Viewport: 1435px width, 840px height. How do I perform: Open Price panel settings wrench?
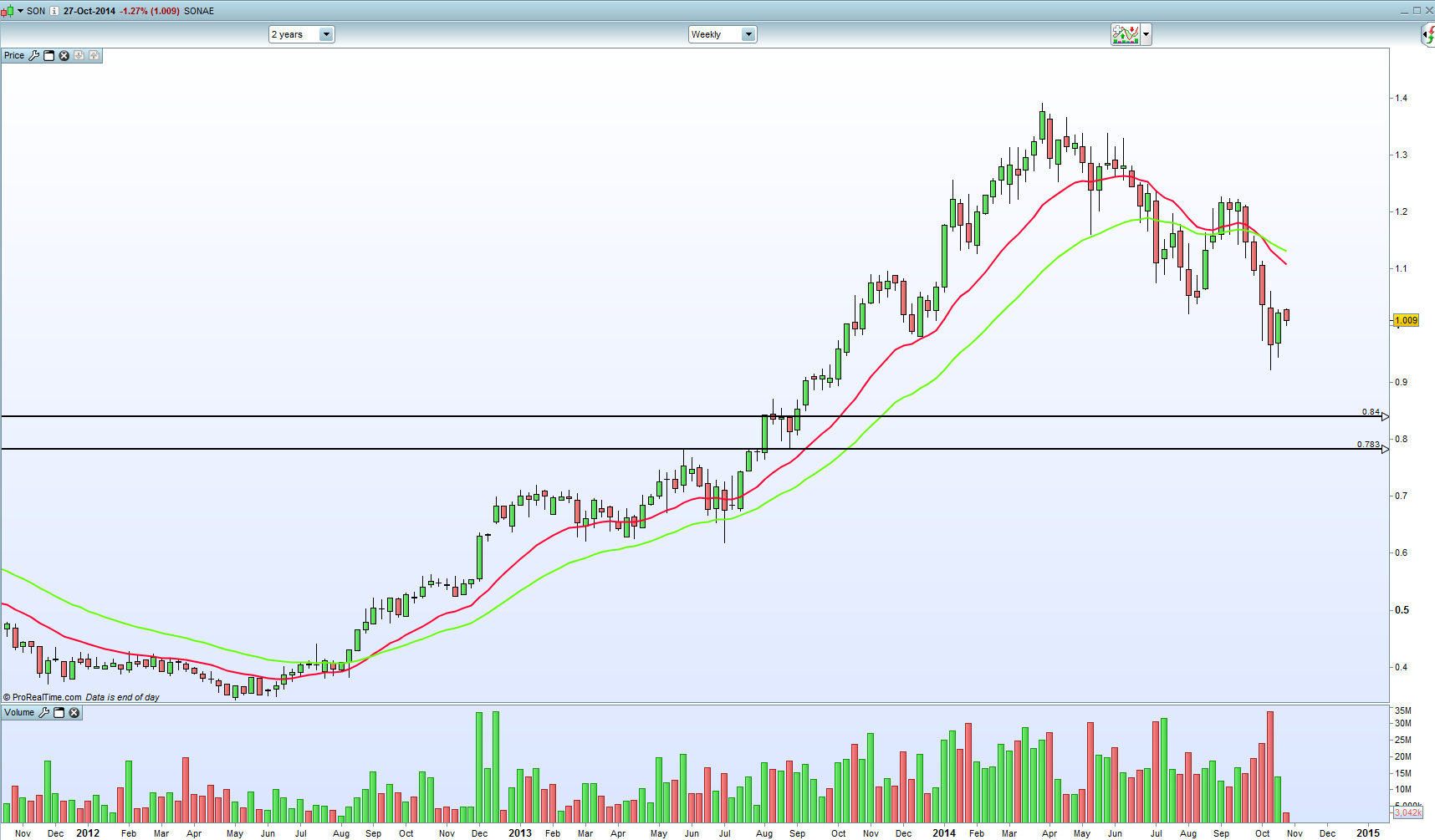[x=34, y=56]
